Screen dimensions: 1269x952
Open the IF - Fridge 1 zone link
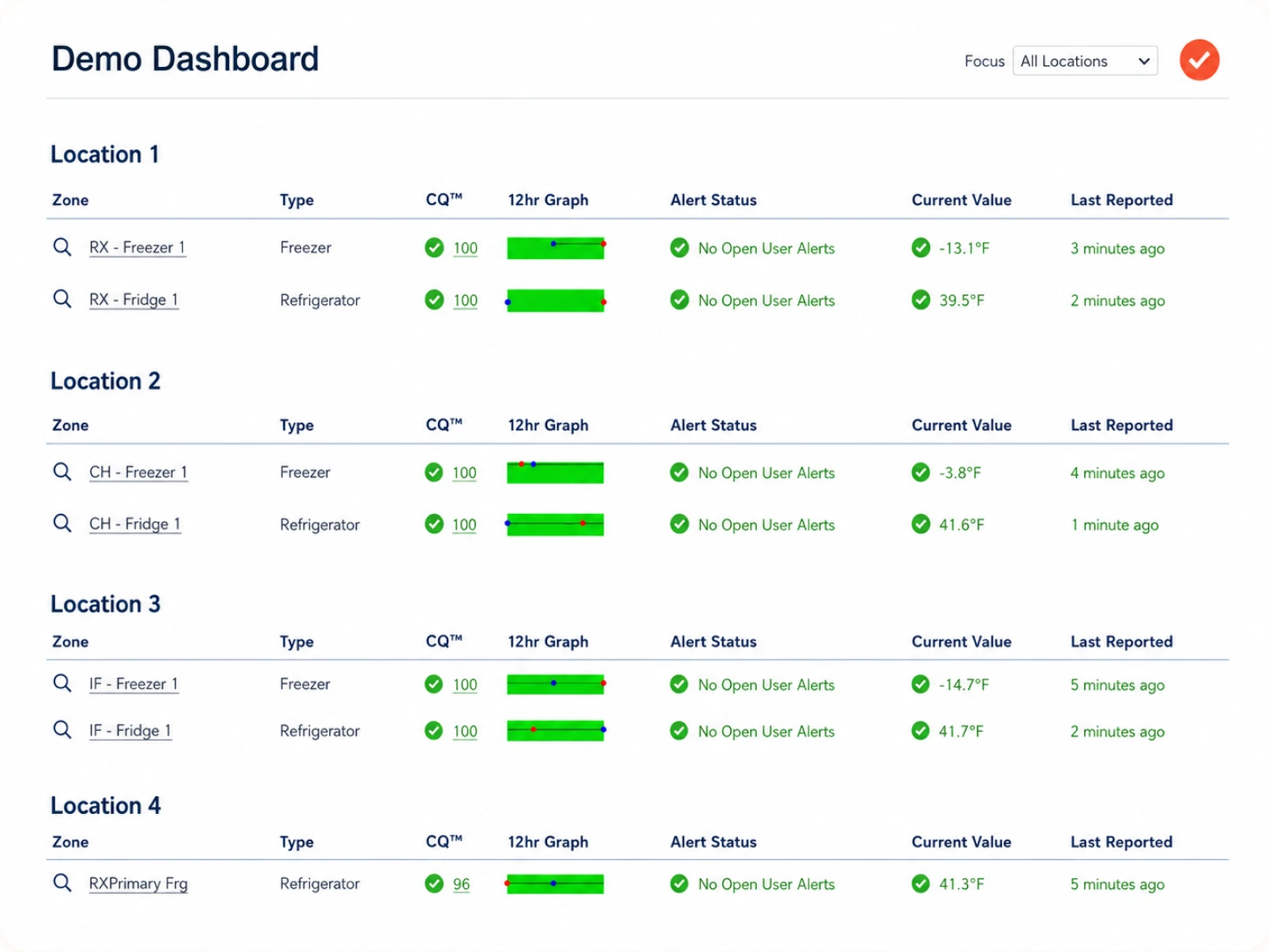(x=130, y=731)
